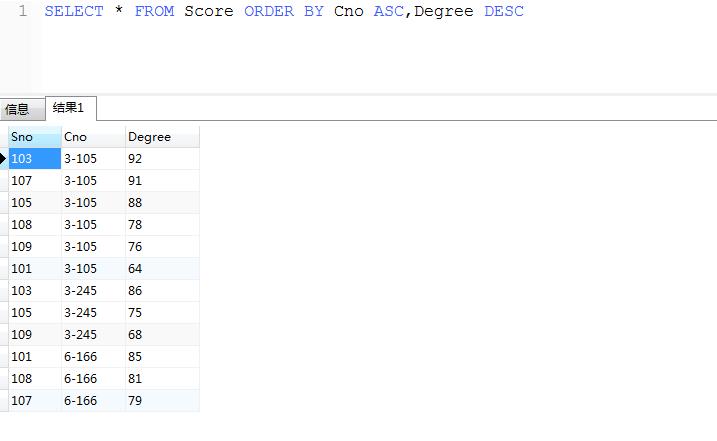Select the Degree cell 86
The width and height of the screenshot is (717, 441).
tap(162, 290)
